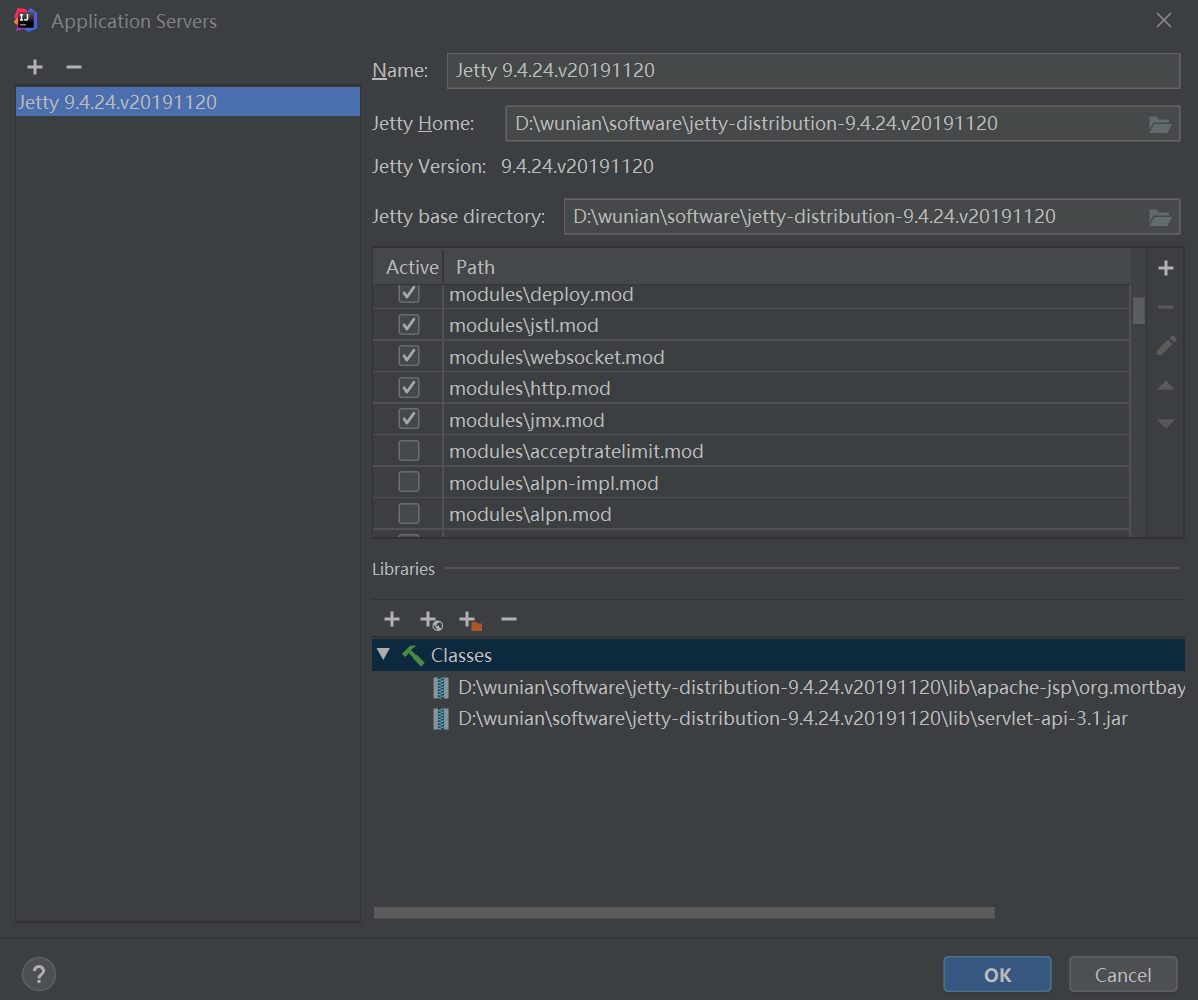Select the Classes row label

pos(461,655)
